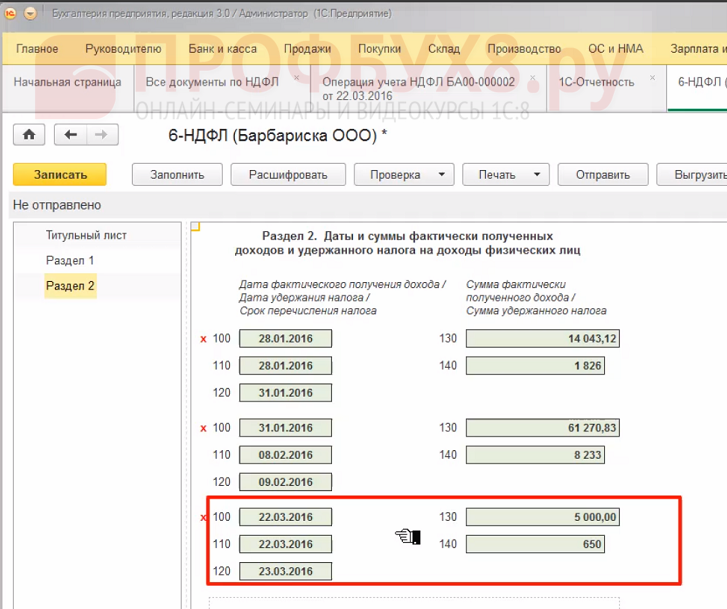This screenshot has height=609, width=727.
Task: Click the 'Расшифровать' button
Action: [288, 174]
